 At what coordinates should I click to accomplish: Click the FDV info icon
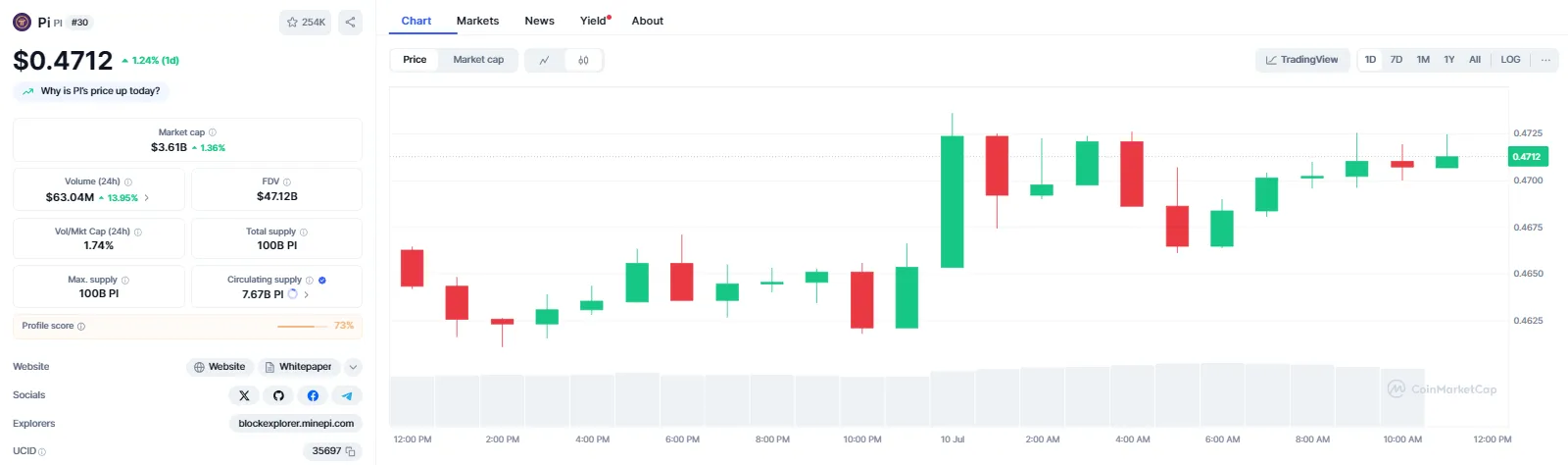[x=287, y=181]
